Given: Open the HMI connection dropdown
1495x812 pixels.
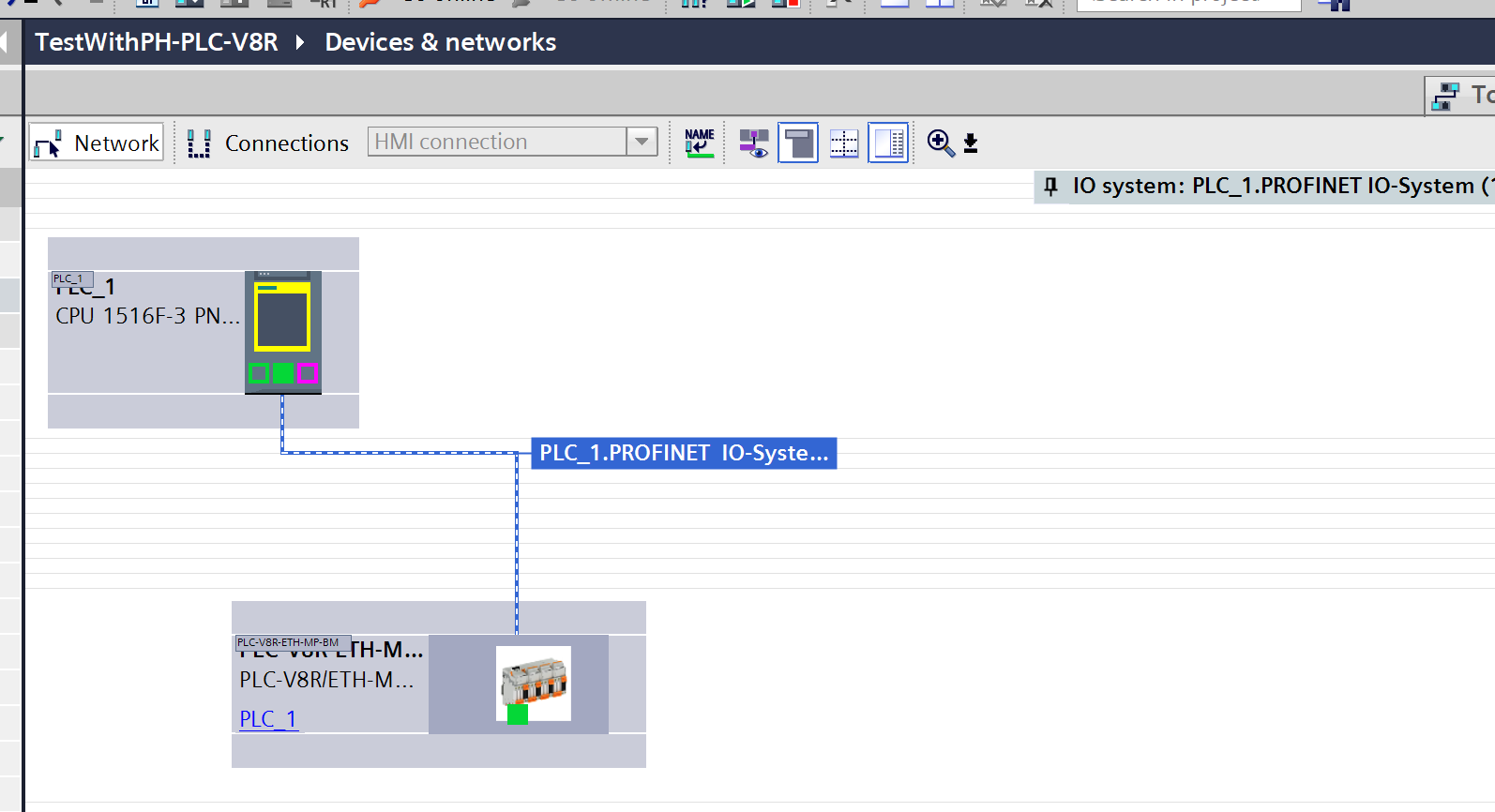Looking at the screenshot, I should pos(642,142).
